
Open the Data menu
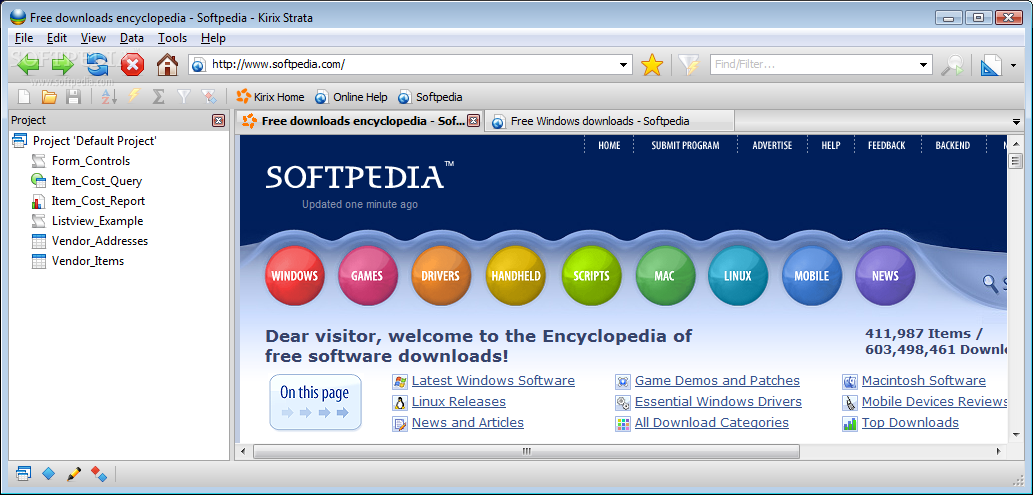132,38
